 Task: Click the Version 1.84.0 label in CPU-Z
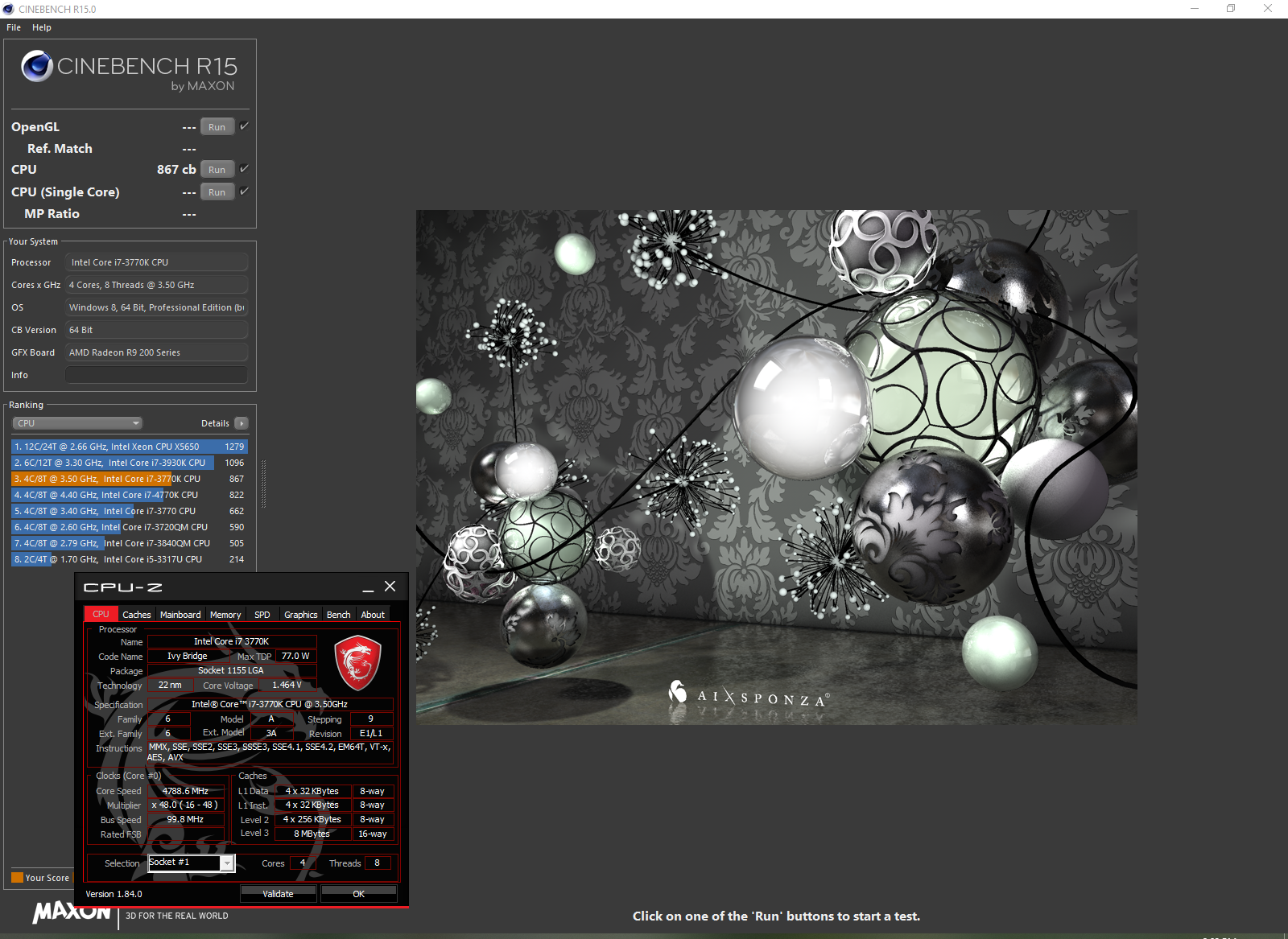(x=114, y=894)
